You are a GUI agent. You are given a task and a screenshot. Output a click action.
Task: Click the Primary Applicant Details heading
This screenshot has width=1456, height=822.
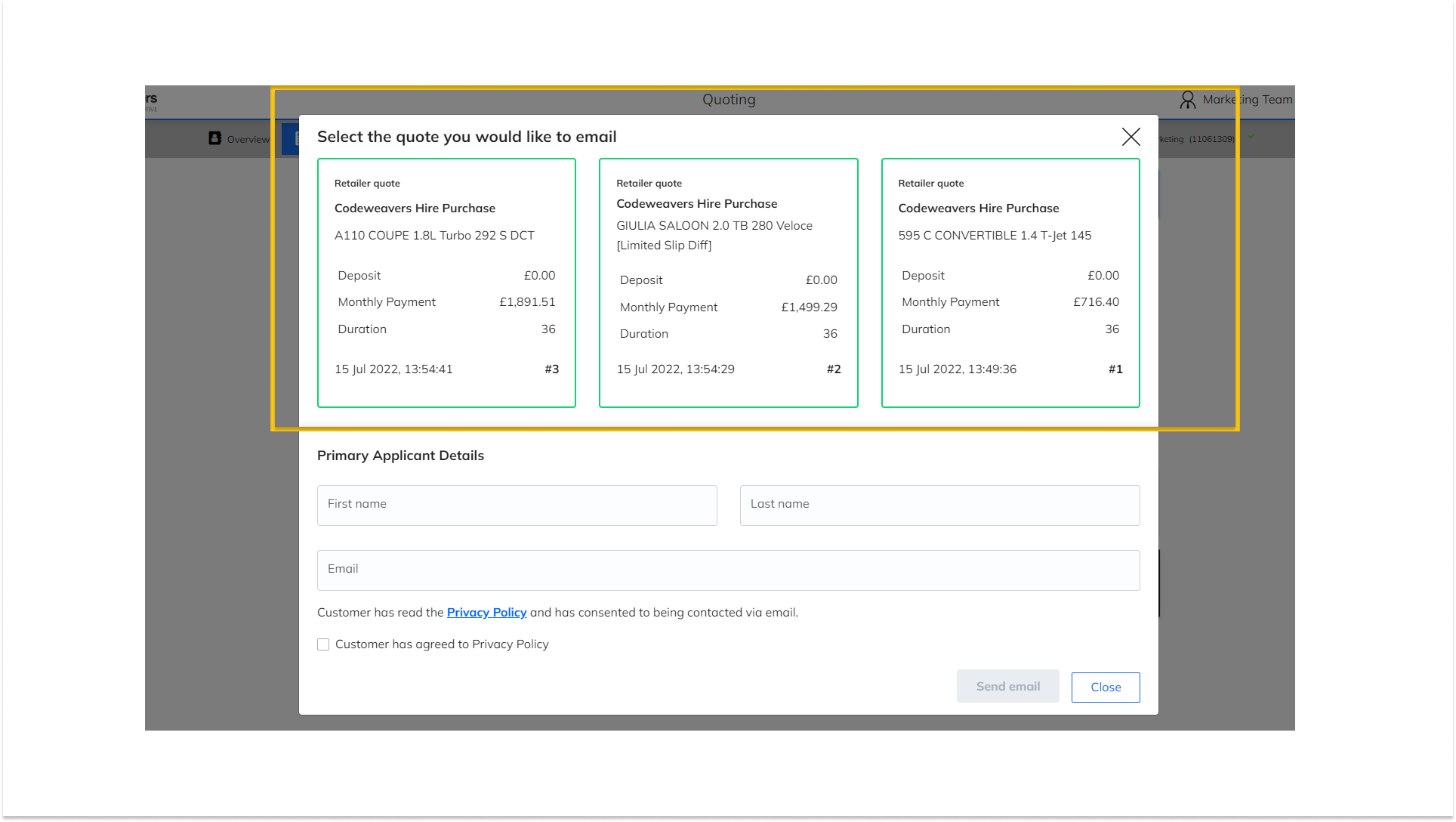[x=400, y=456]
